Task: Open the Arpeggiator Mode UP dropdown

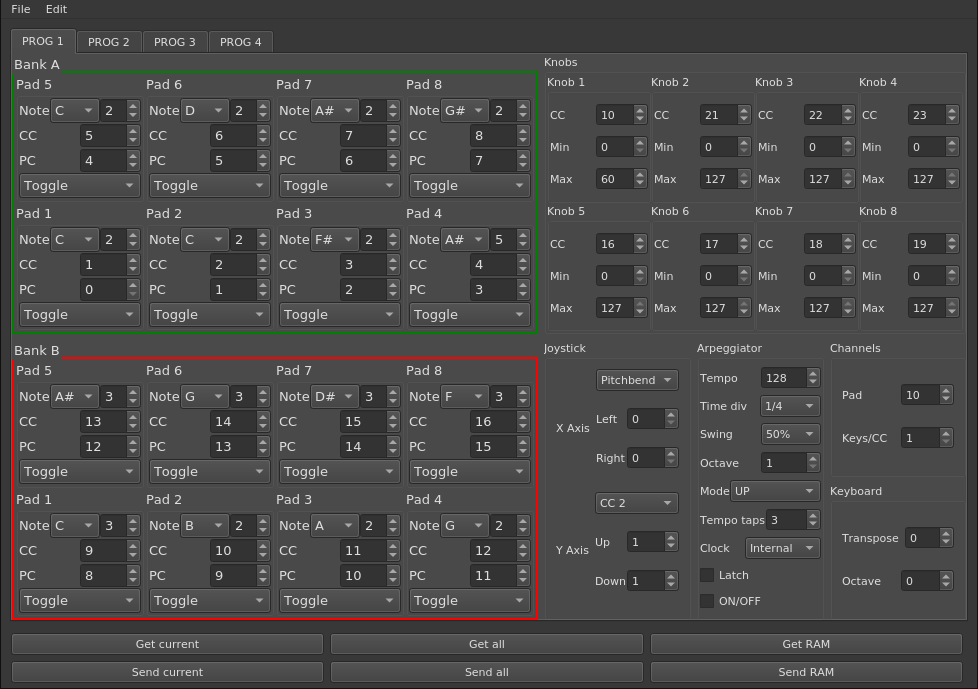Action: coord(775,491)
